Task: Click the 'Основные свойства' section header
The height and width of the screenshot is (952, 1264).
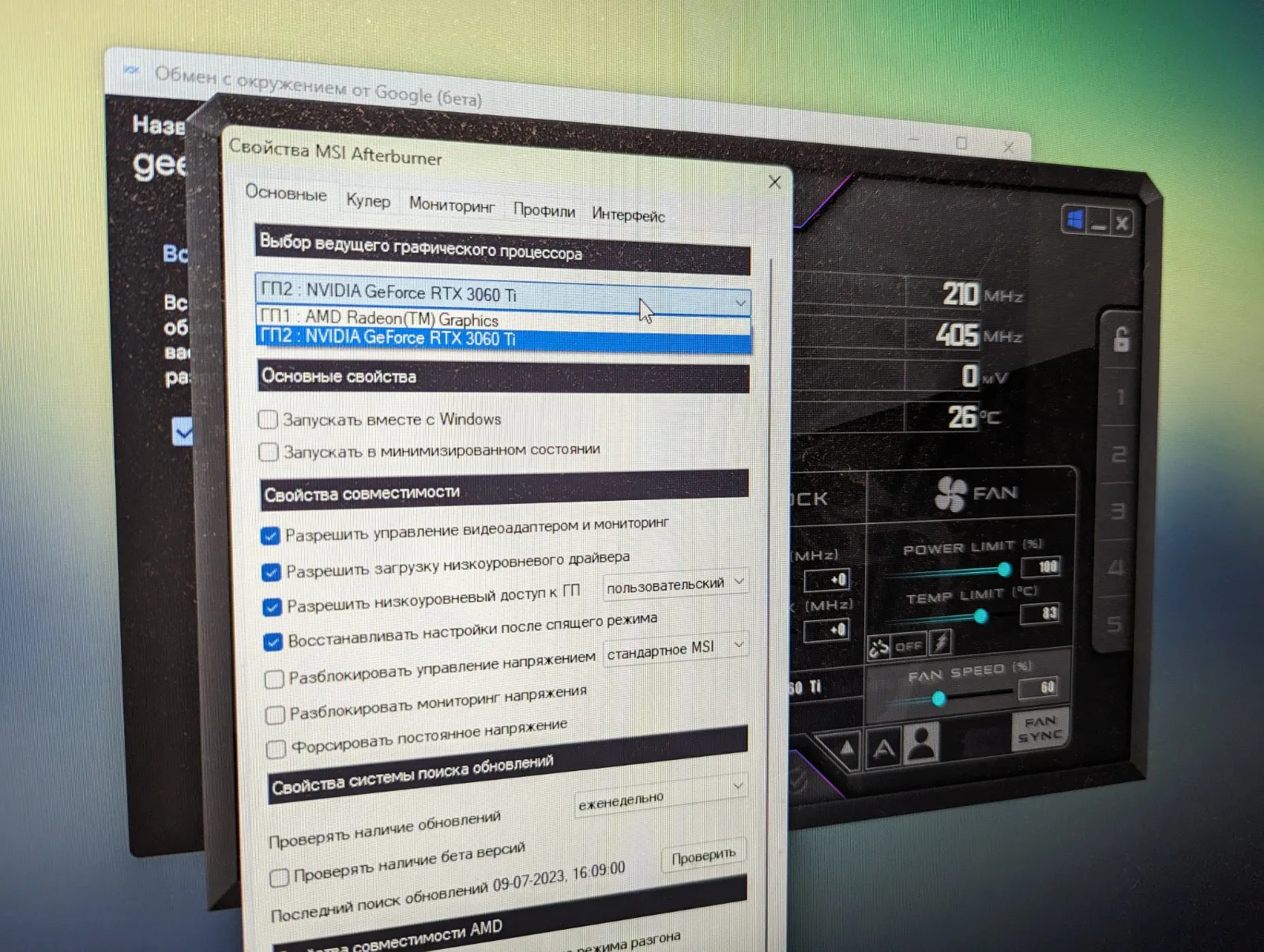Action: (503, 377)
